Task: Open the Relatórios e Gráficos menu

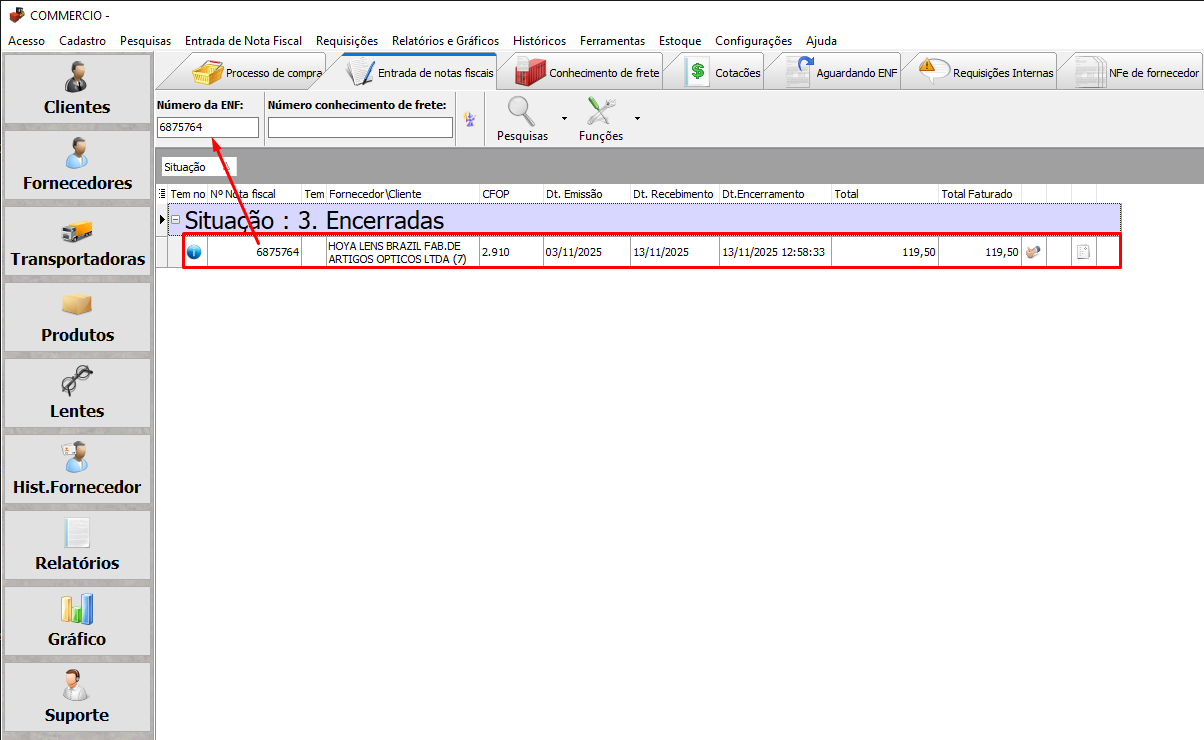Action: (445, 41)
